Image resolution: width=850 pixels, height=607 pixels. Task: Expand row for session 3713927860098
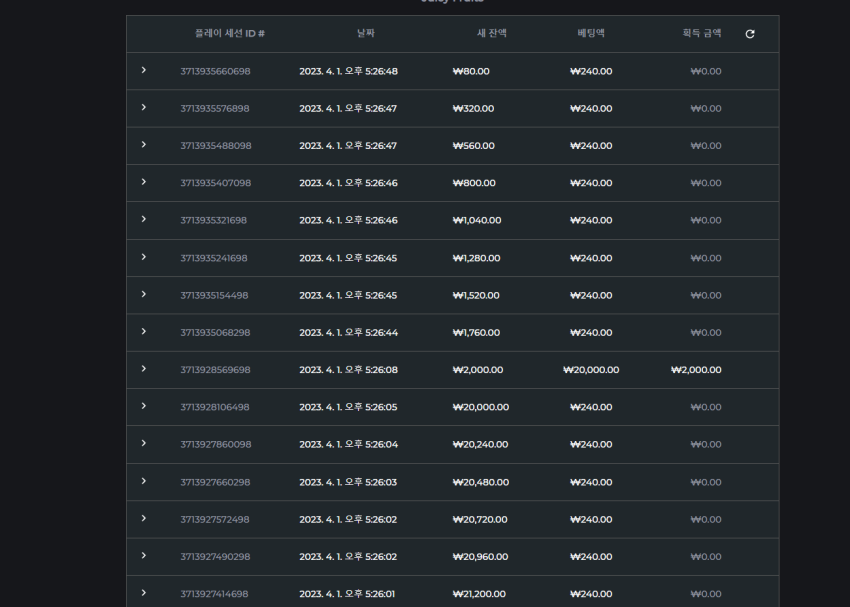click(144, 443)
